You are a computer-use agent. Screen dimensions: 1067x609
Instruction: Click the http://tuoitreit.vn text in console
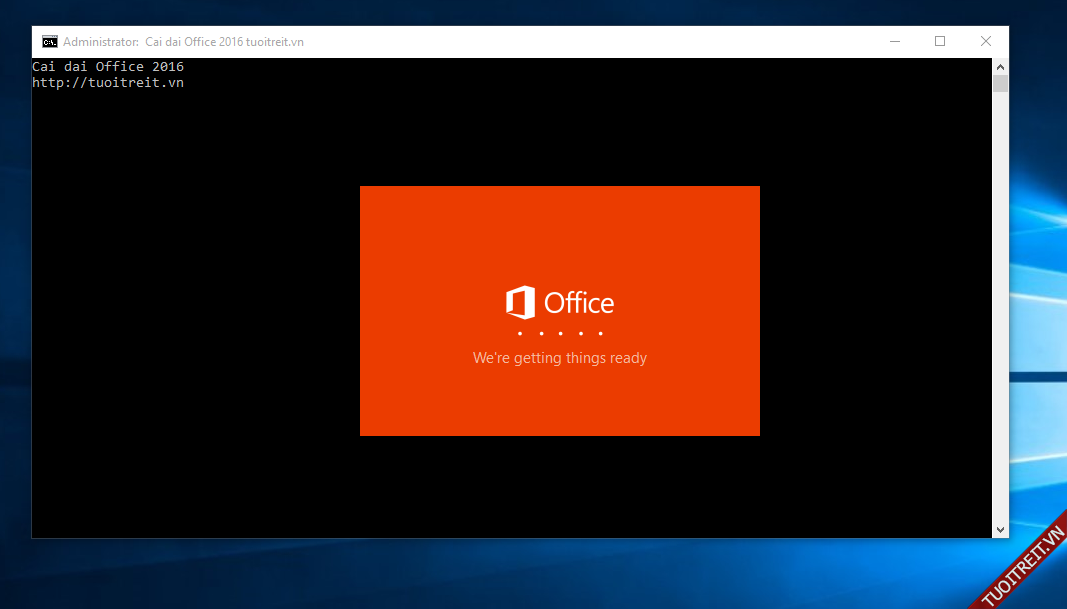tap(108, 83)
